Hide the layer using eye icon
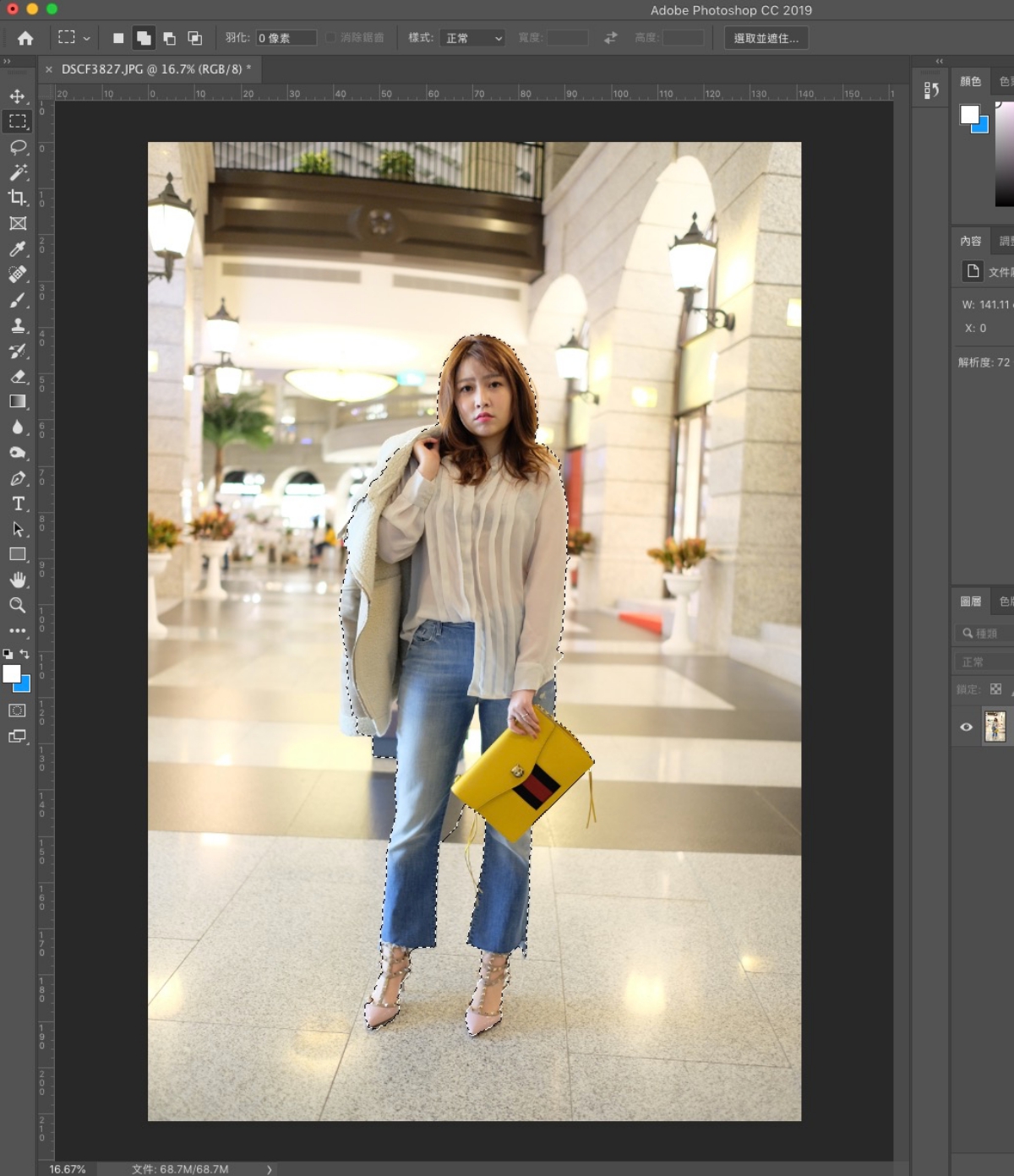This screenshot has height=1176, width=1014. point(967,727)
